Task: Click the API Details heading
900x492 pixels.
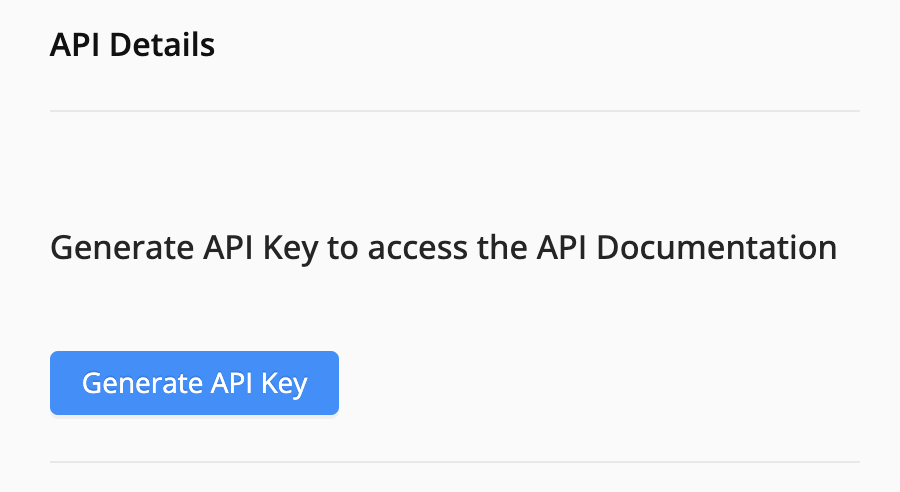Action: click(132, 45)
